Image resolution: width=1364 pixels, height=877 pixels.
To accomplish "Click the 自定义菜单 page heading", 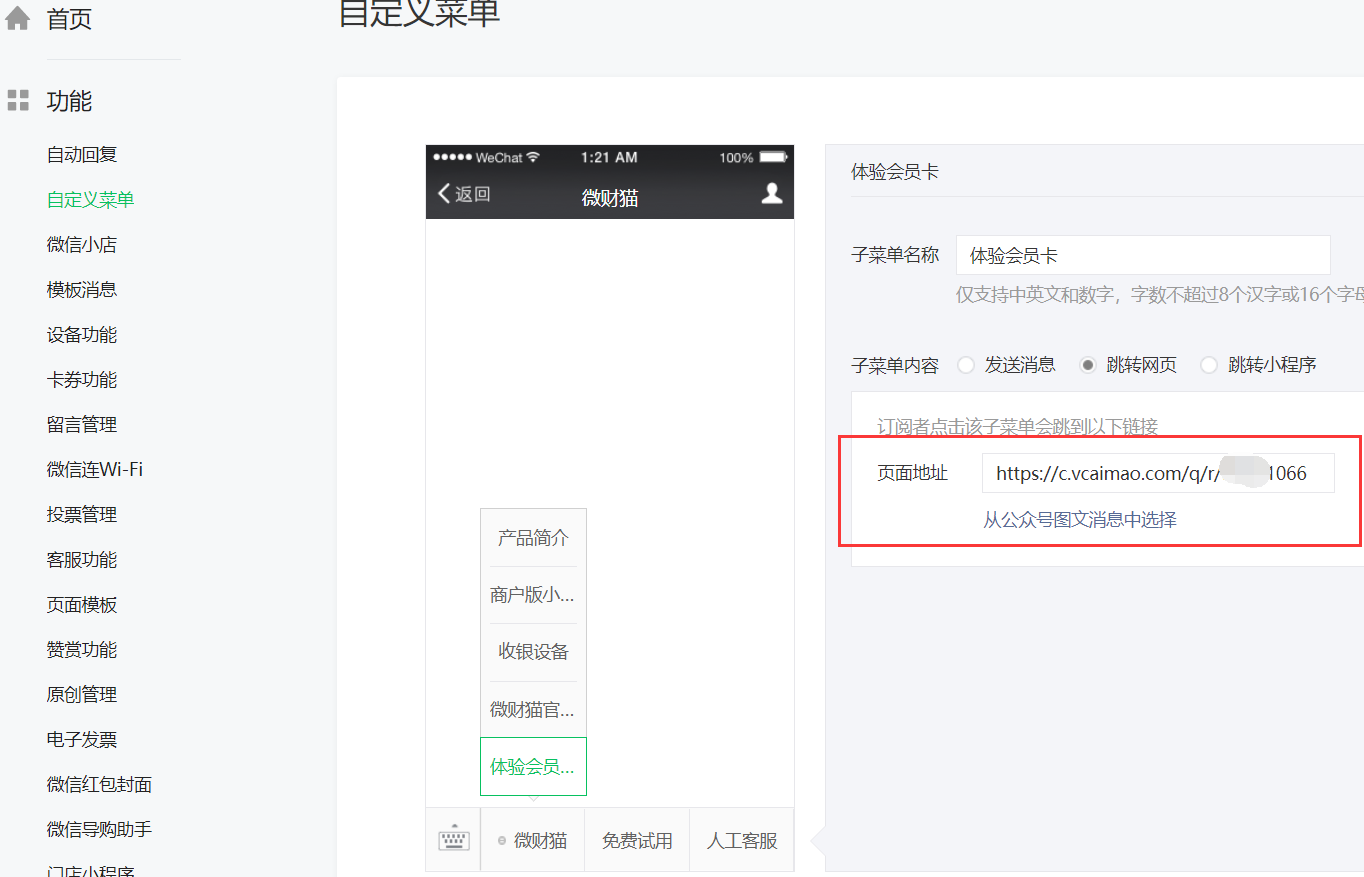I will 420,12.
